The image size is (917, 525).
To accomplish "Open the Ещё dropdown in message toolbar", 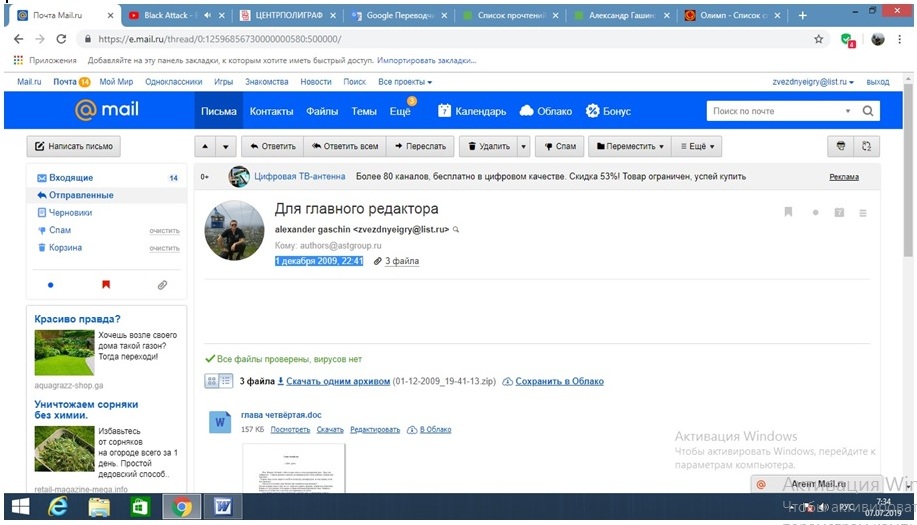I will pyautogui.click(x=697, y=146).
